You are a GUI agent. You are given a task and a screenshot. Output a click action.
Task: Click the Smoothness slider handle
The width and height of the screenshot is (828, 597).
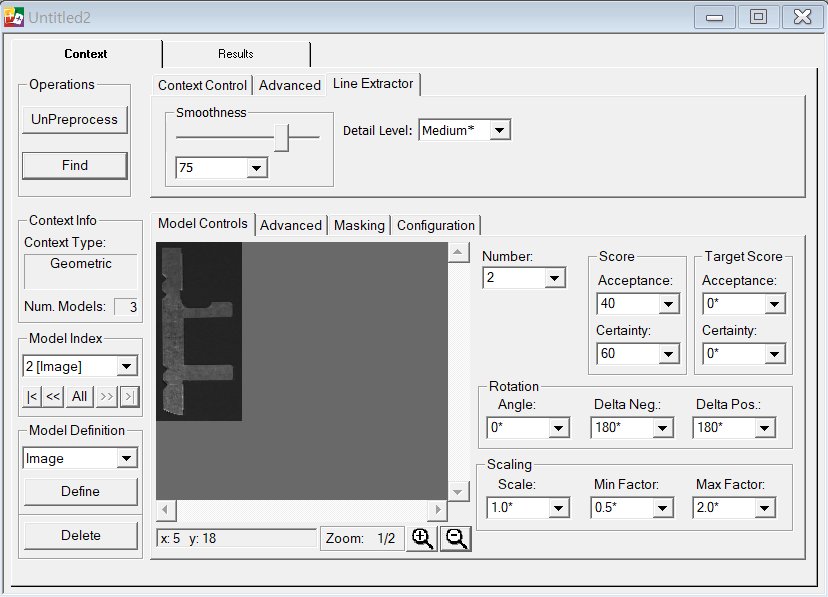281,138
